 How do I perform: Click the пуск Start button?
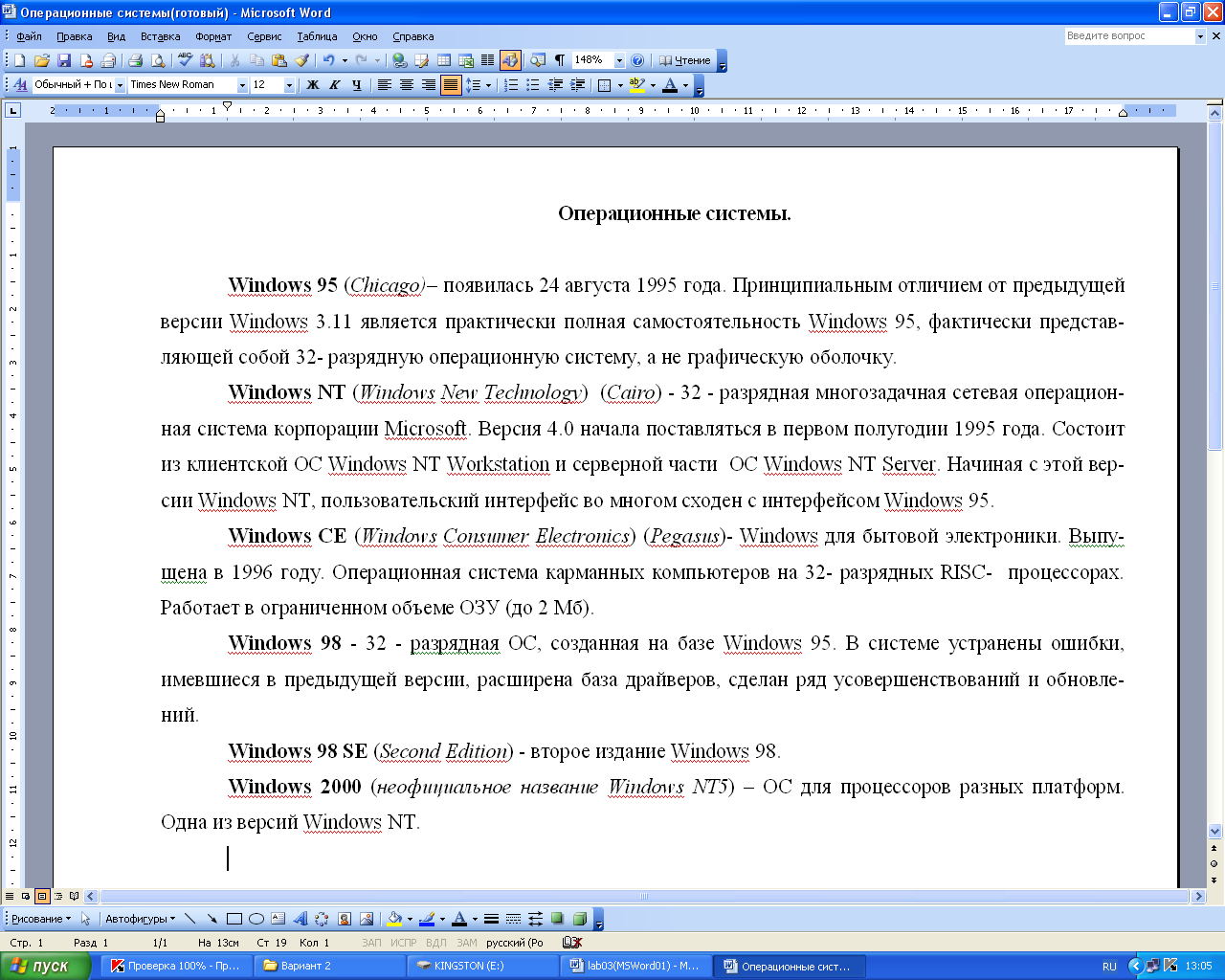pyautogui.click(x=46, y=966)
